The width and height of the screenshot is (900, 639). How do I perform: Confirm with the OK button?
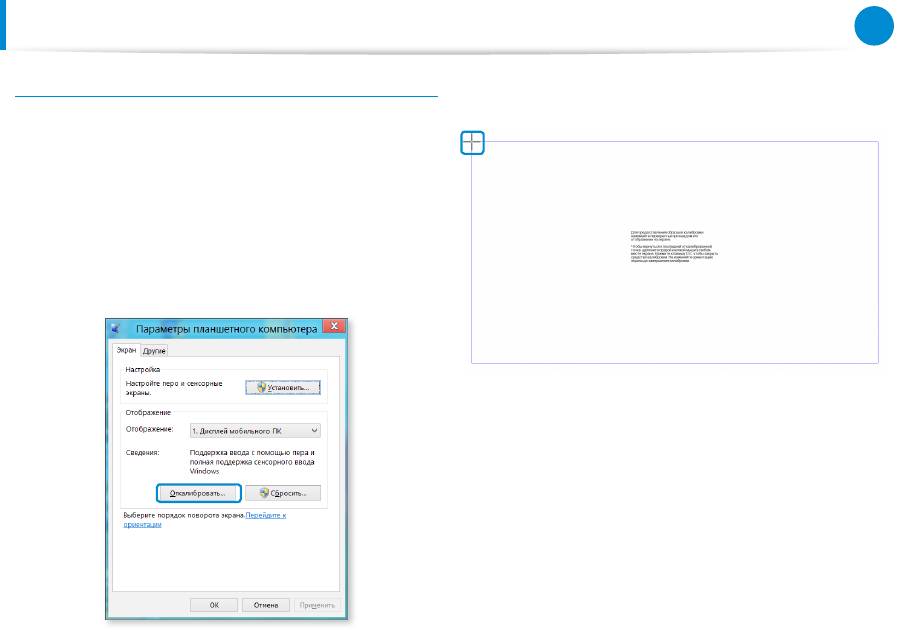[x=213, y=605]
